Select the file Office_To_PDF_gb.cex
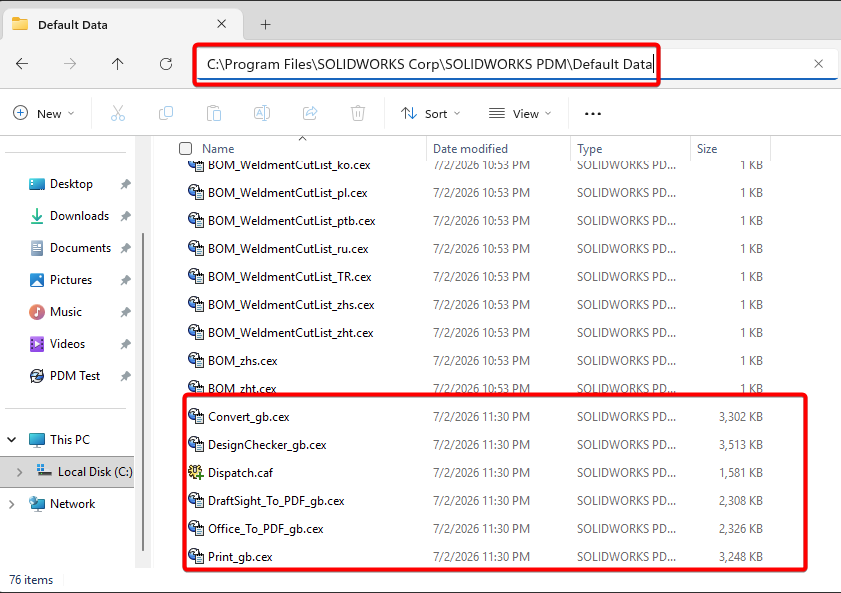Screen dimensions: 841x593 (x=265, y=529)
